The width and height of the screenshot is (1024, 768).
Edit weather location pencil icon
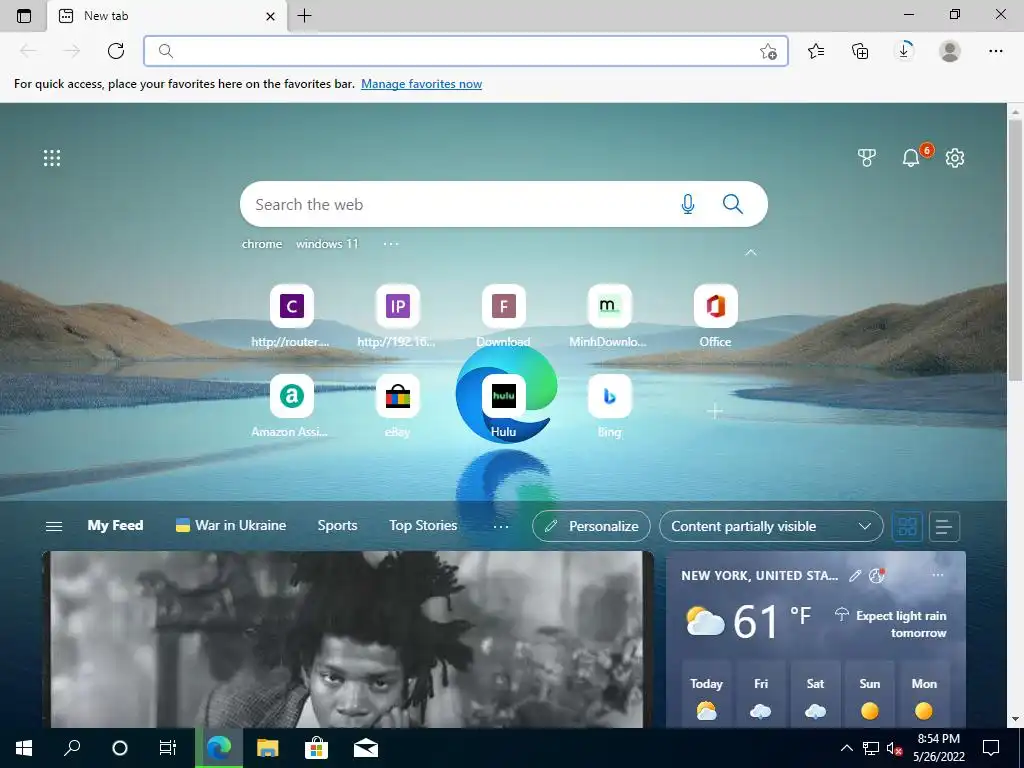click(x=855, y=575)
